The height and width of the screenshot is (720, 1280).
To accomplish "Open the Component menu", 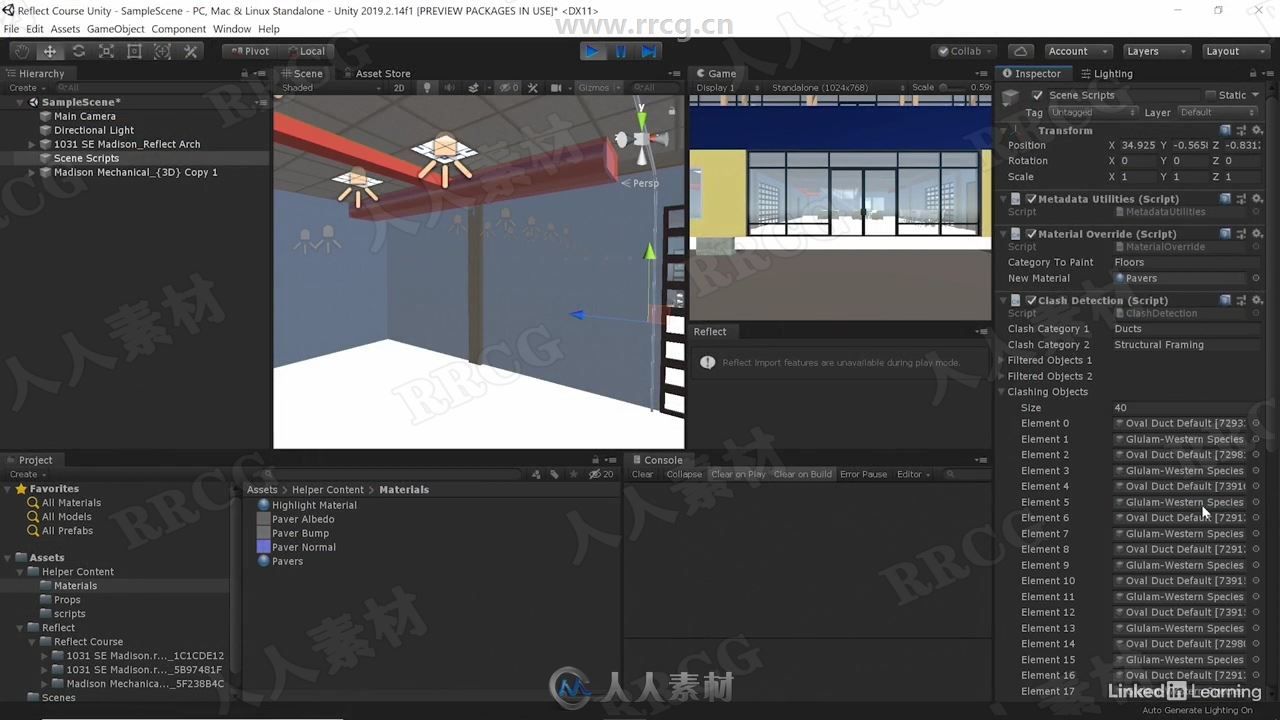I will pos(178,29).
